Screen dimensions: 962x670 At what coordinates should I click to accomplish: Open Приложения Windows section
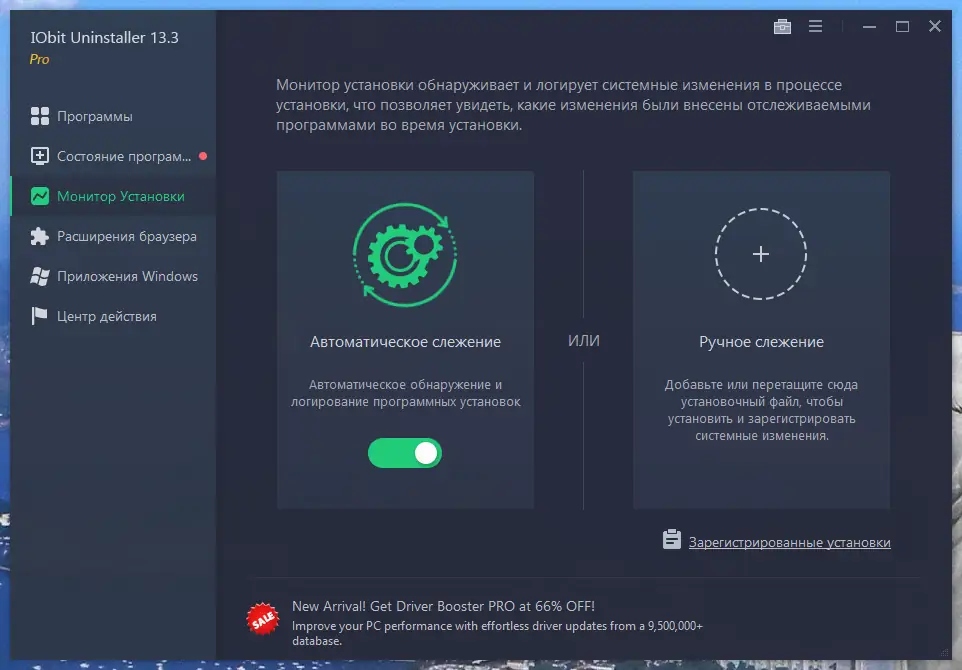point(114,276)
